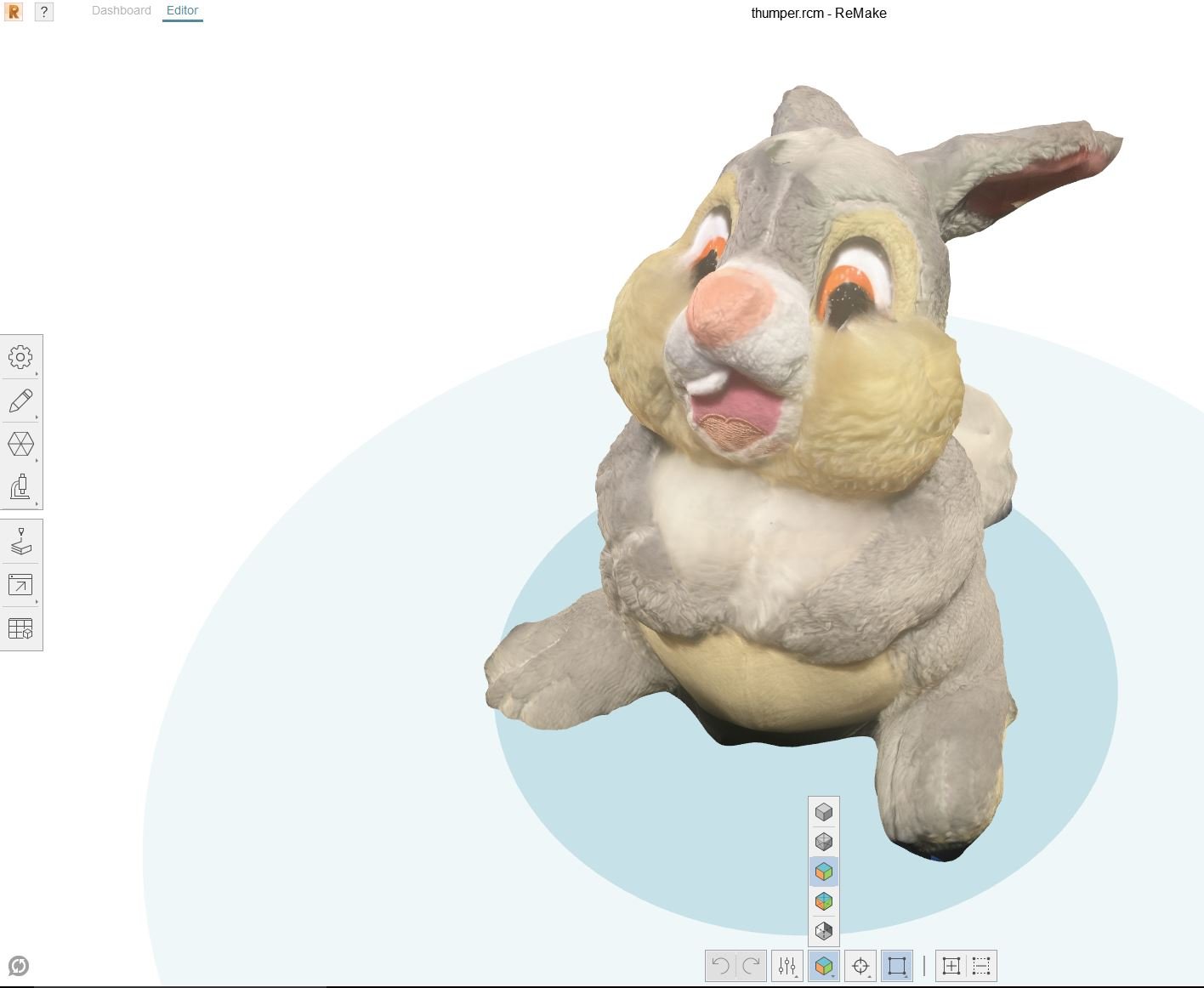Collapse the visual style dropdown button

tap(823, 966)
